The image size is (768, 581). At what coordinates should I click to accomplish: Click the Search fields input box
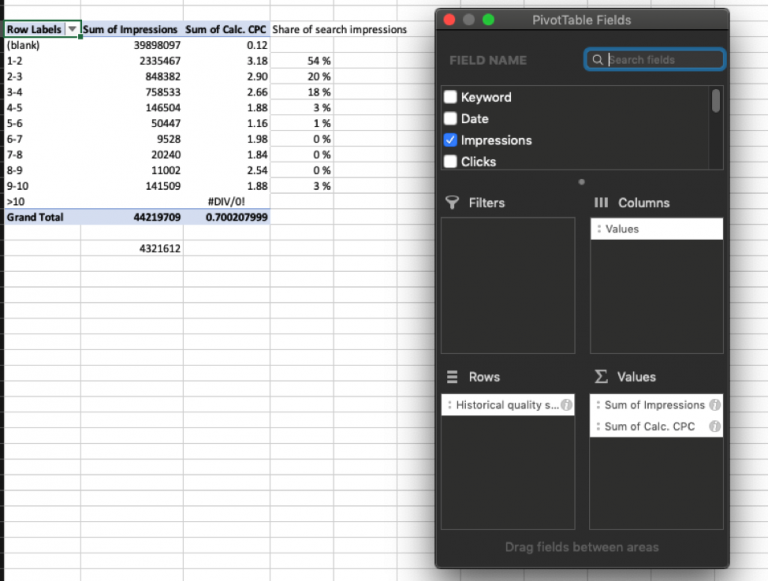pos(662,60)
